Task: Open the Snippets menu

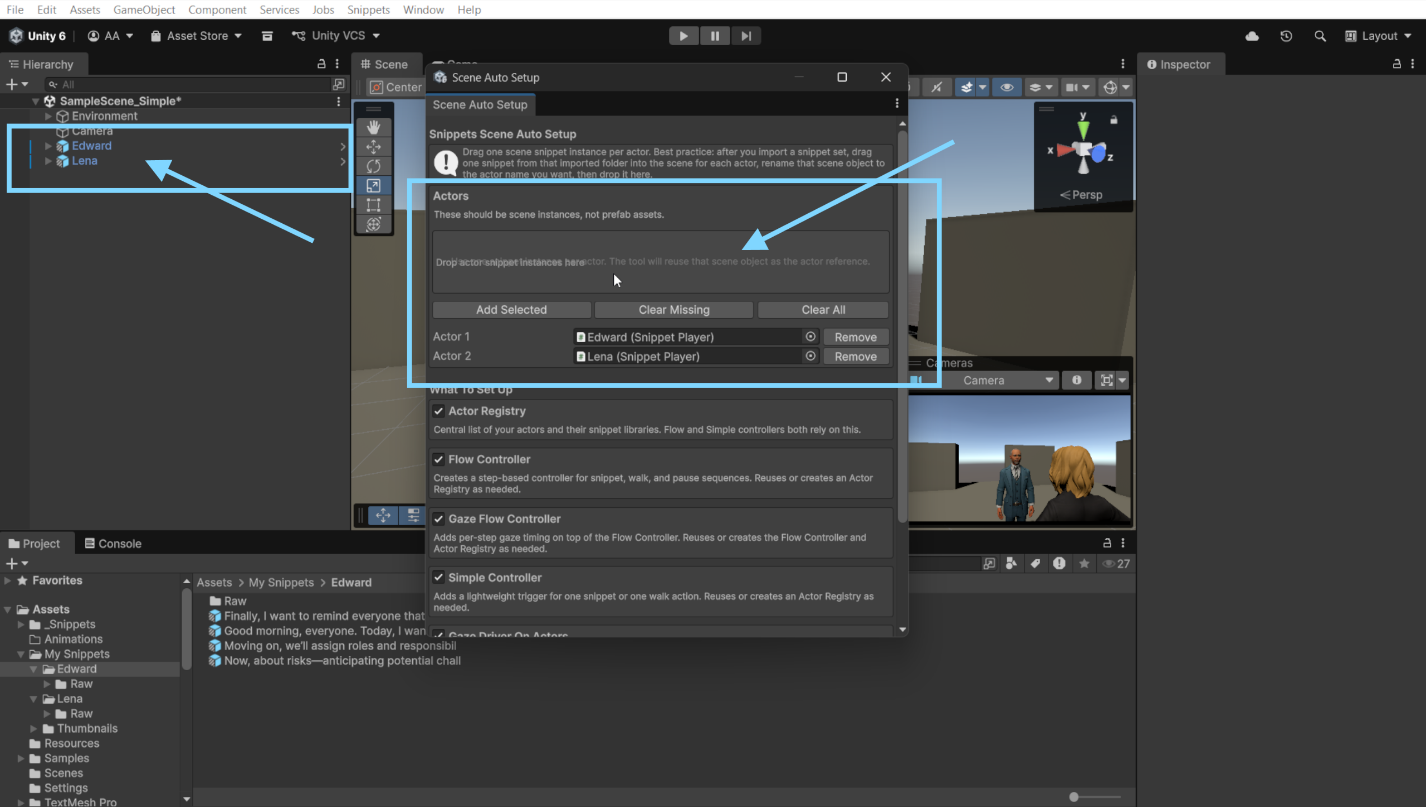Action: click(368, 10)
